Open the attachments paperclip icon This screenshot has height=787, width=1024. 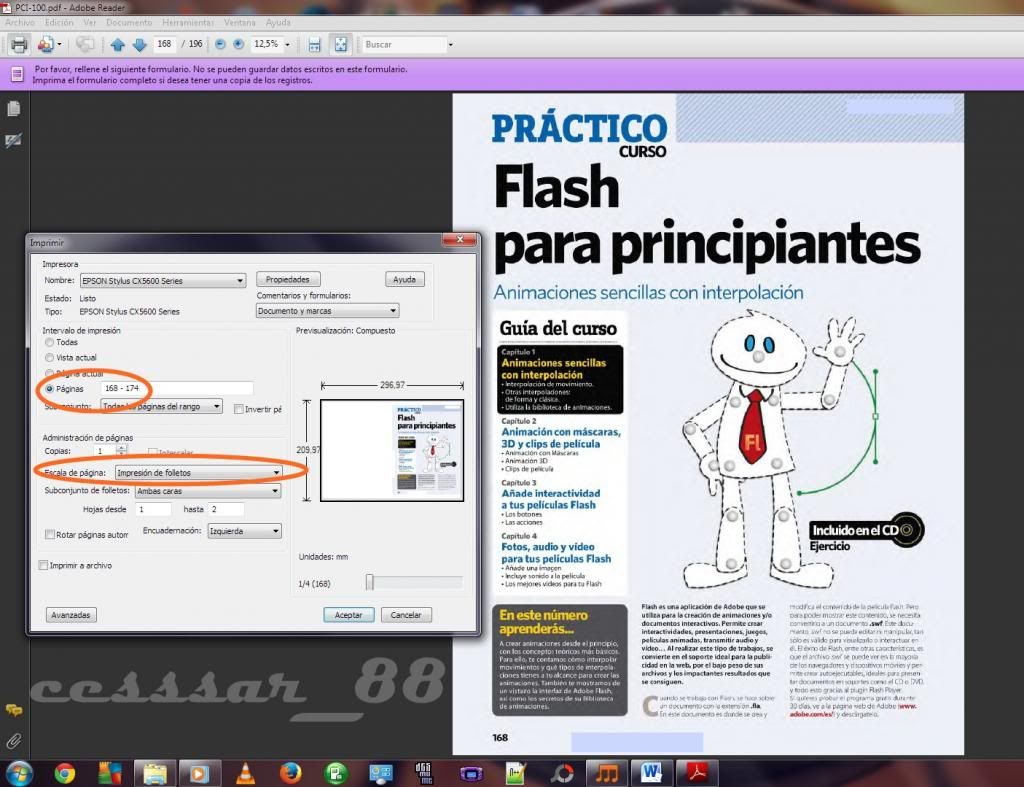point(13,741)
